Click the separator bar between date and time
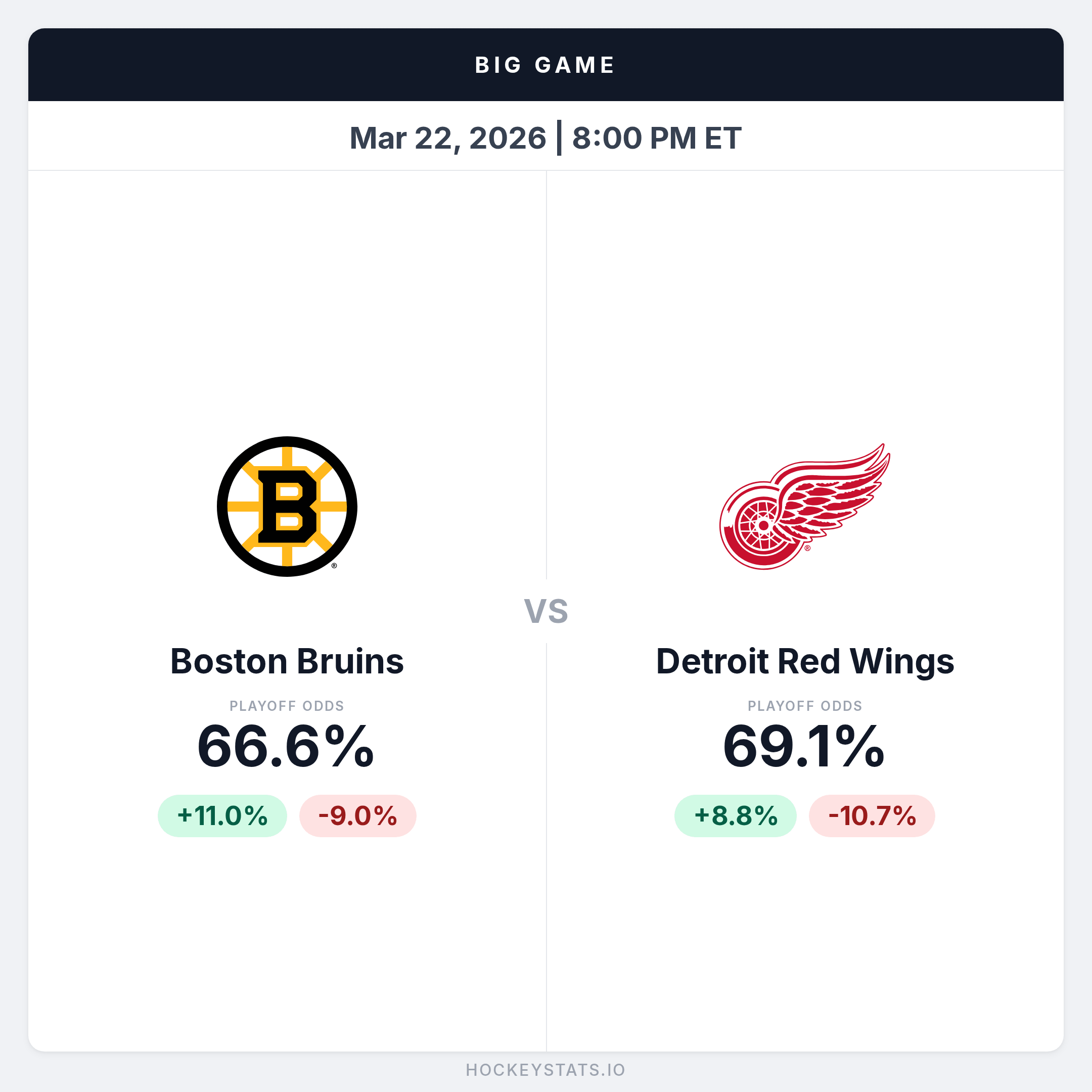This screenshot has width=1092, height=1092. click(559, 138)
